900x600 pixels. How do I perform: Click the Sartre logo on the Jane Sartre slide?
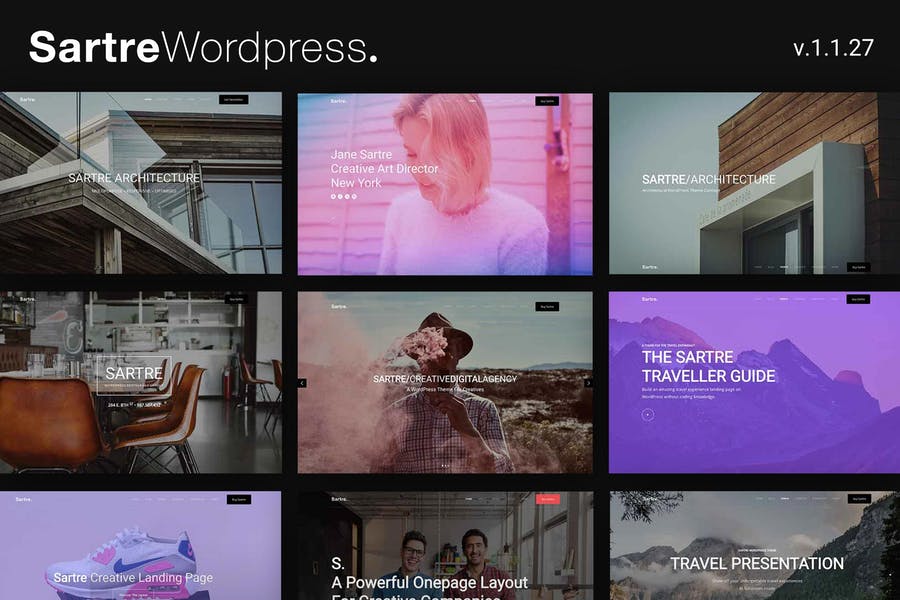tap(338, 101)
